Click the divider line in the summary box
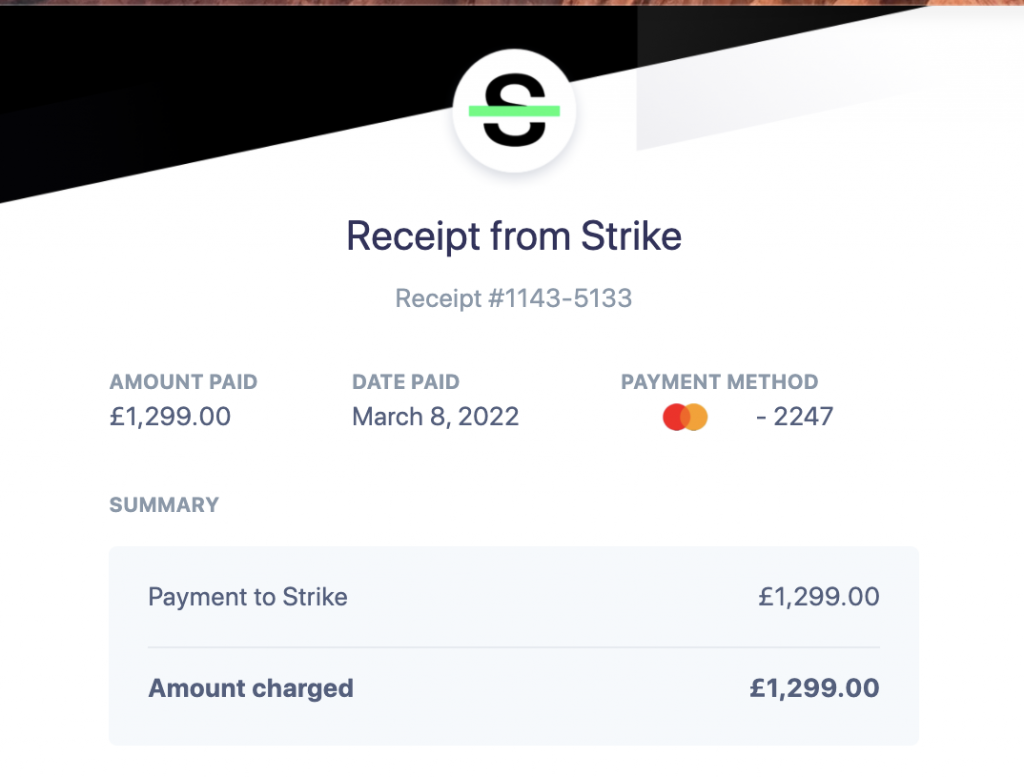 (x=513, y=647)
